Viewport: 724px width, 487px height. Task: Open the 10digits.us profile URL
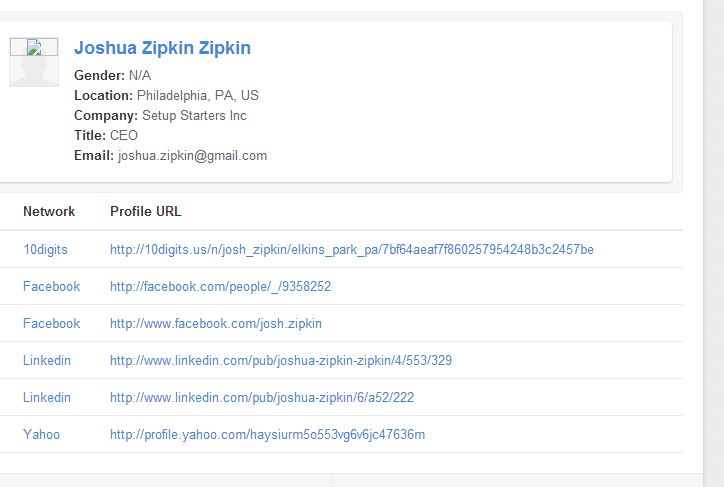click(351, 249)
